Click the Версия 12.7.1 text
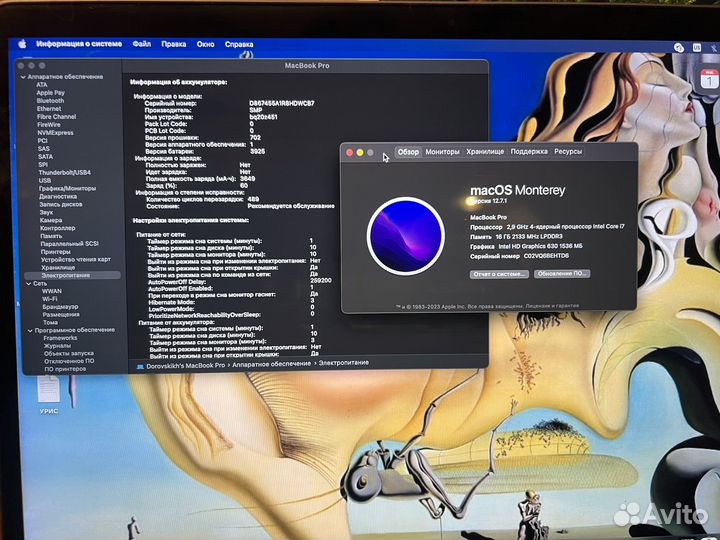This screenshot has height=540, width=720. (x=489, y=201)
